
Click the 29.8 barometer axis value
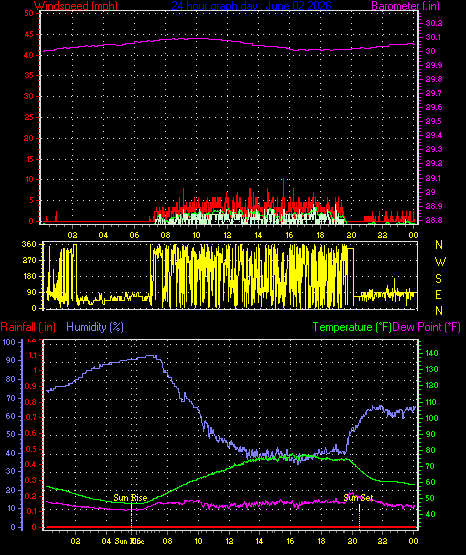[433, 79]
